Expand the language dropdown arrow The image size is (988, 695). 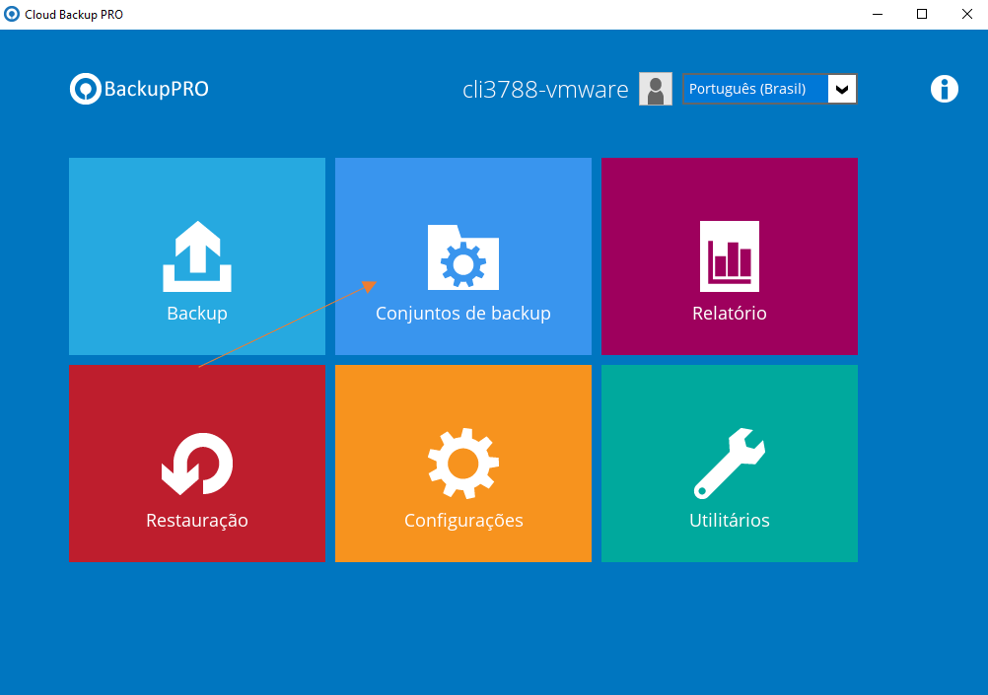(x=842, y=89)
